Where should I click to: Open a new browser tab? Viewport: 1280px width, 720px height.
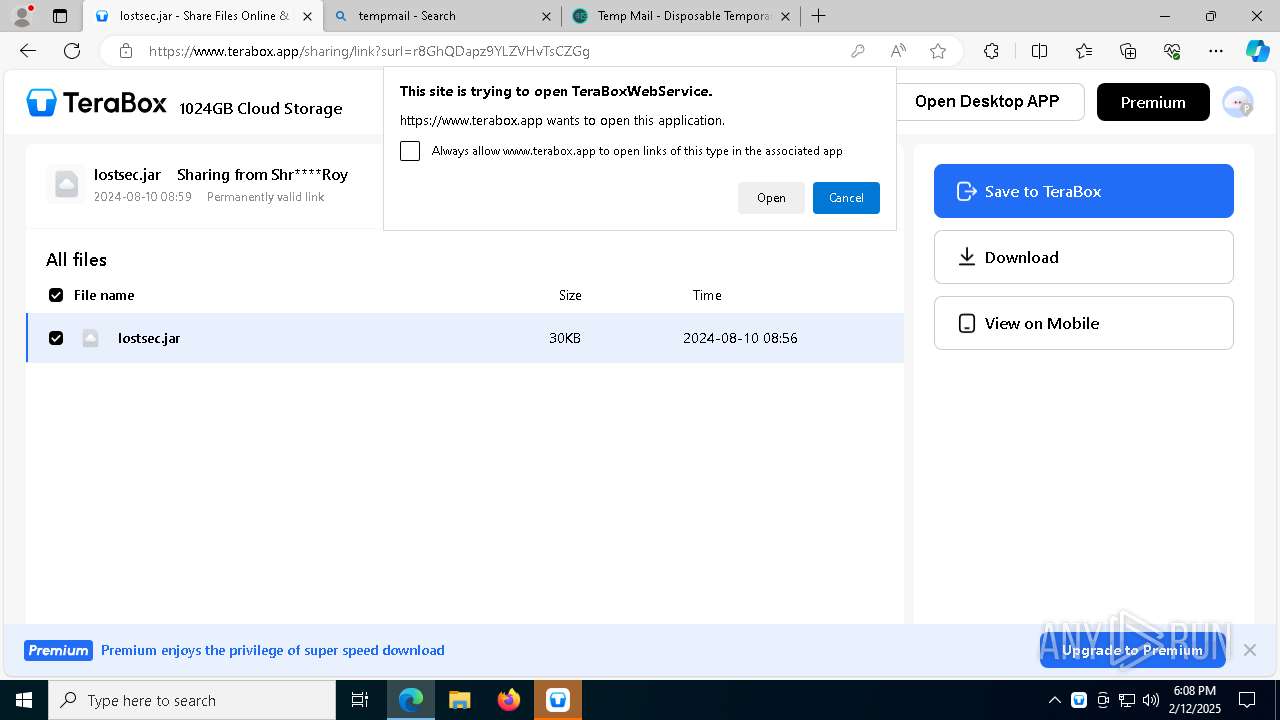[x=819, y=16]
